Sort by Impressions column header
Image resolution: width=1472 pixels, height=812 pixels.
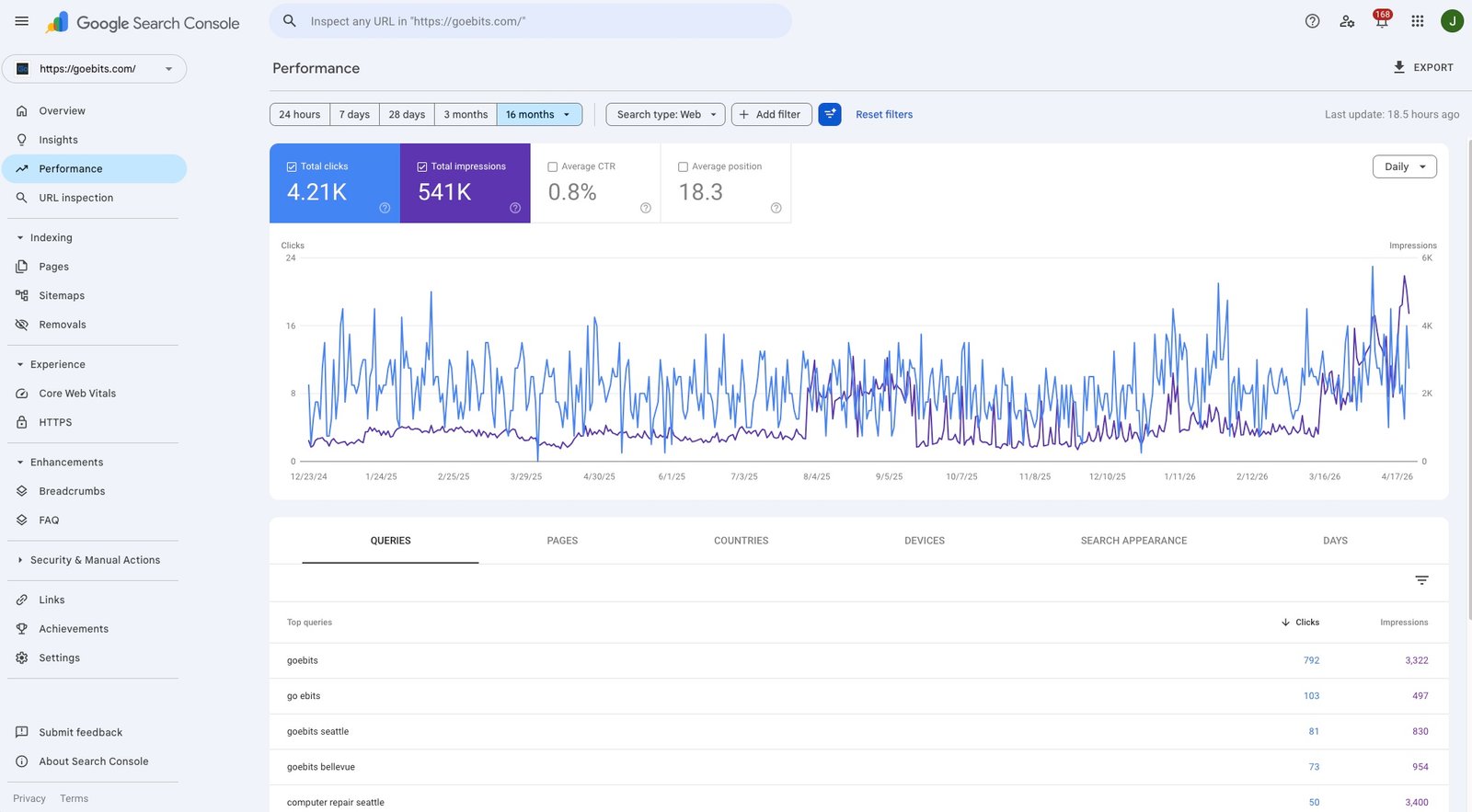(1404, 623)
